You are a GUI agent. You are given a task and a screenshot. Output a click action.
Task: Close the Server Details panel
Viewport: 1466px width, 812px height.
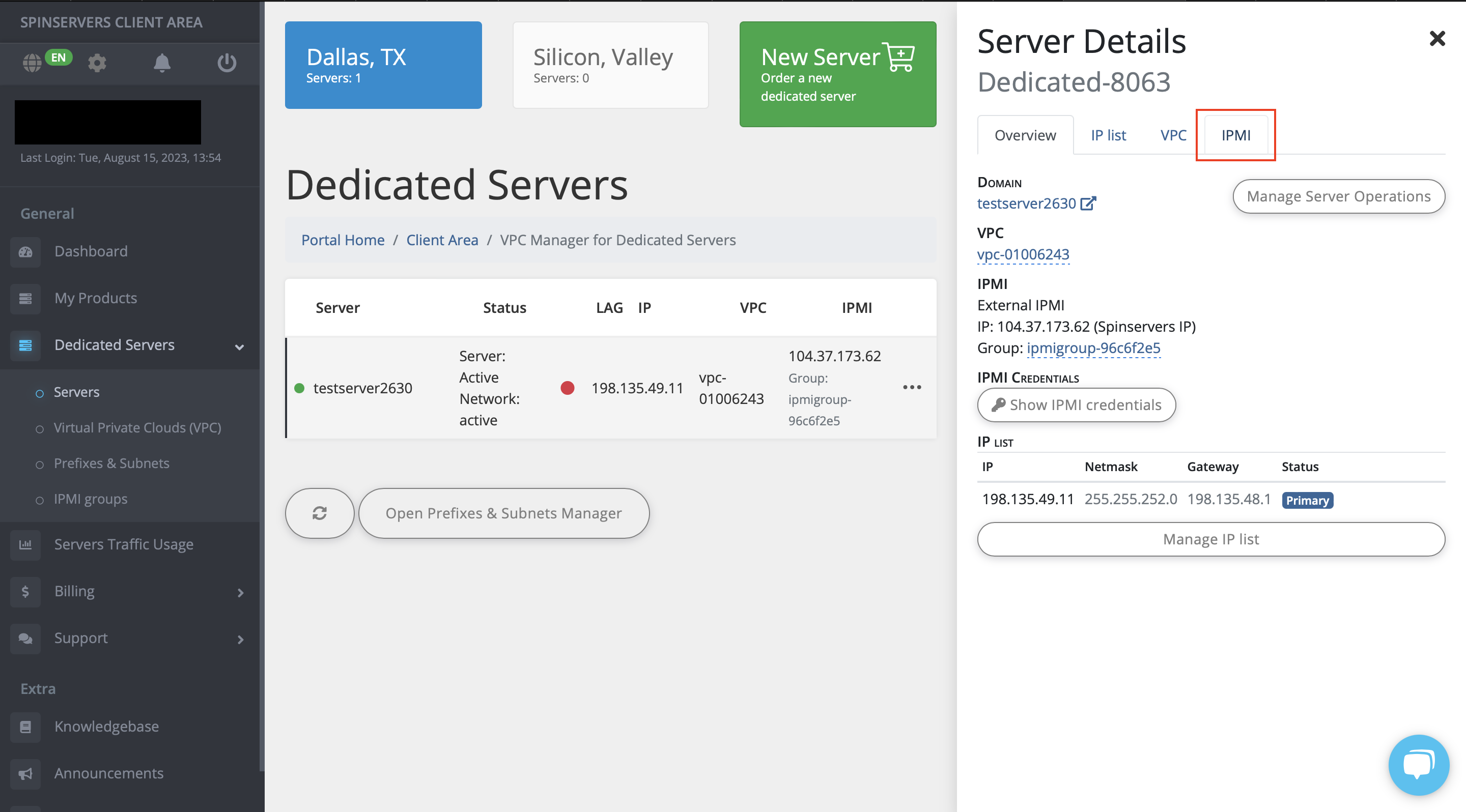click(1437, 39)
